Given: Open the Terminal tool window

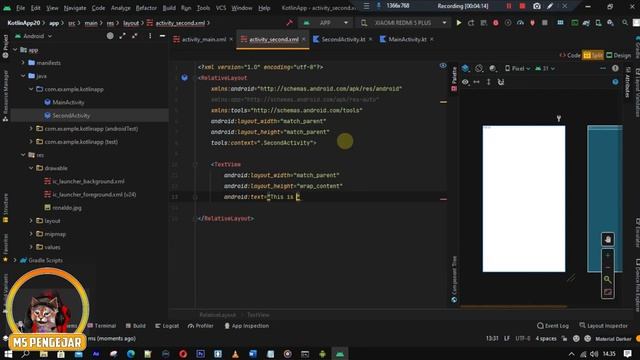Looking at the screenshot, I should [102, 326].
